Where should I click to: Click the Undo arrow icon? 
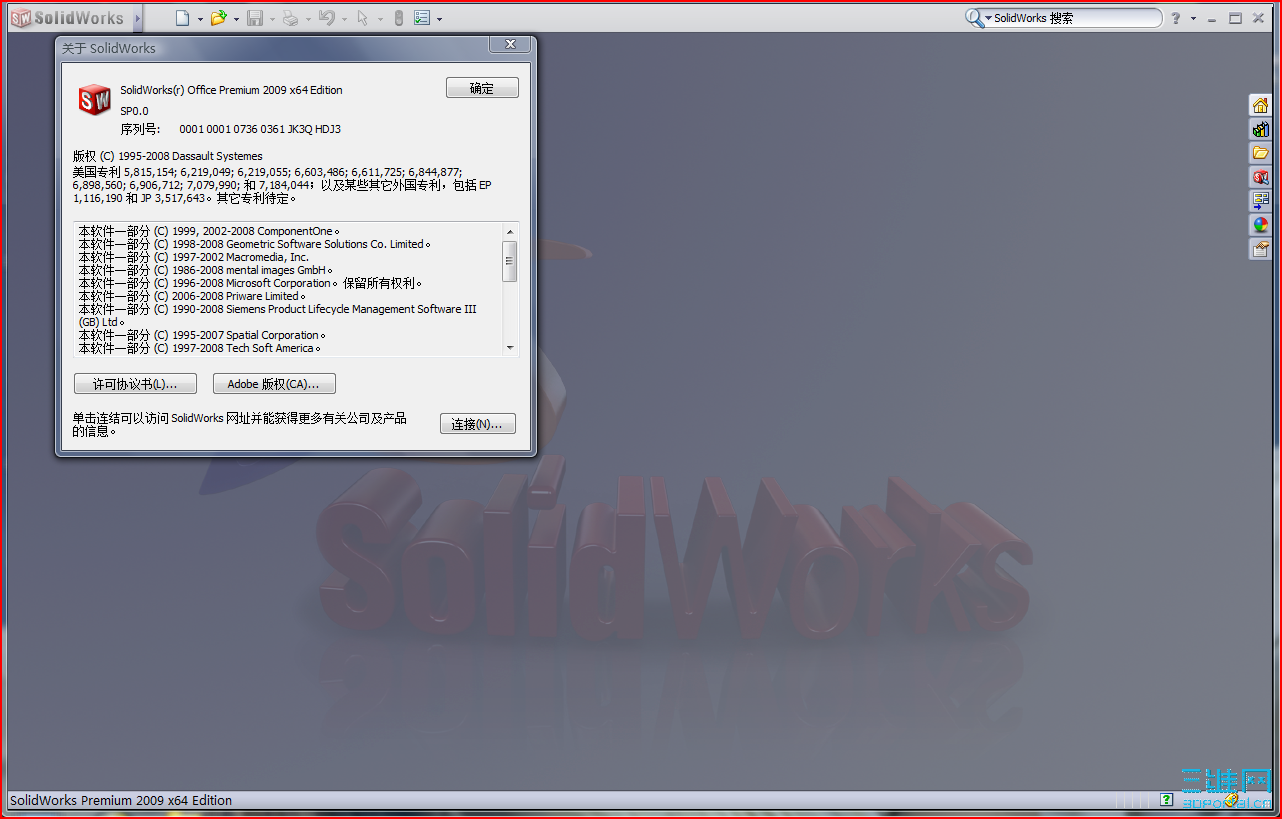[326, 18]
